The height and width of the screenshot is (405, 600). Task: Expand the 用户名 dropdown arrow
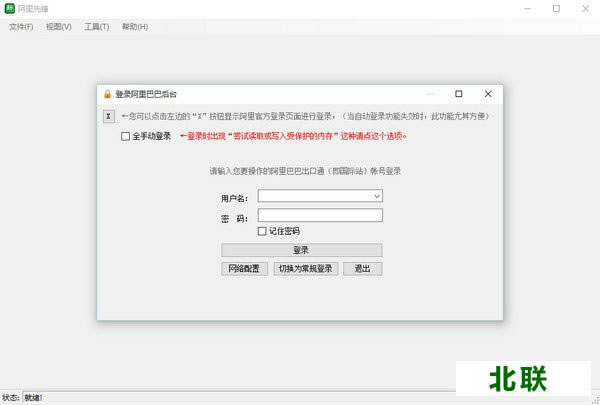[377, 197]
